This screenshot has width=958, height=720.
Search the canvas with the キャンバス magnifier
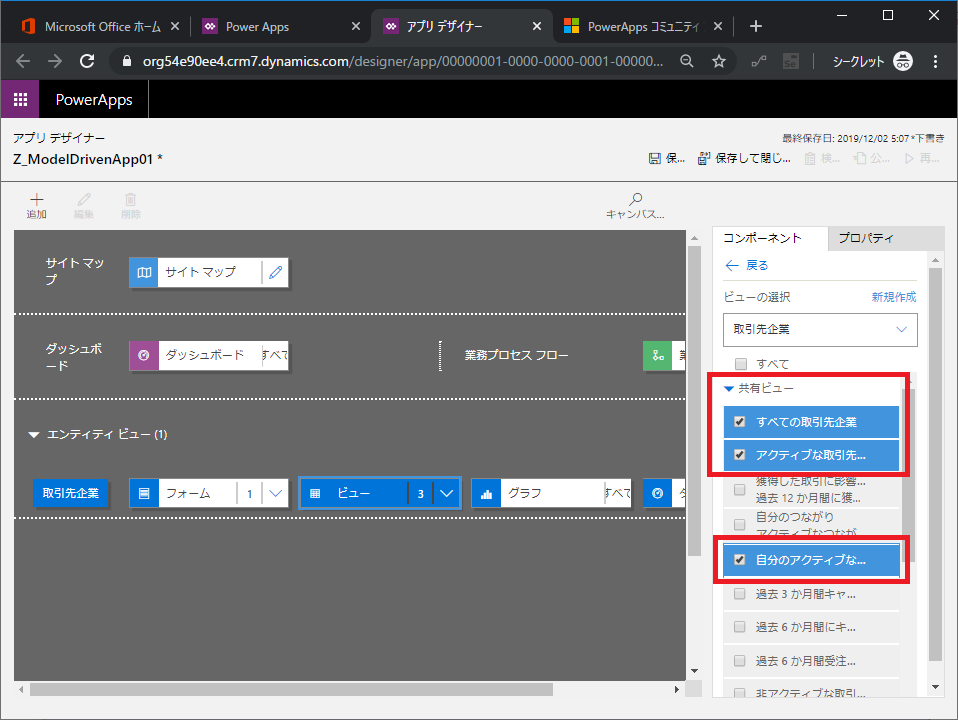coord(635,199)
